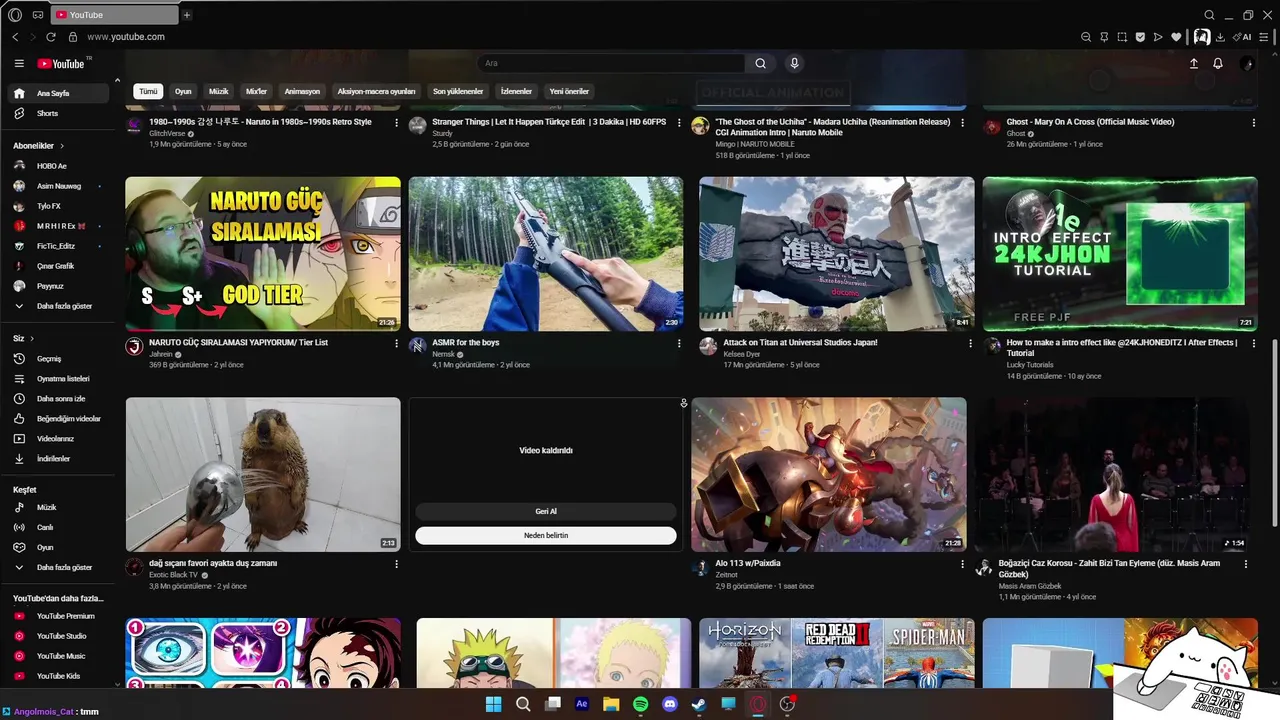Image resolution: width=1280 pixels, height=720 pixels.
Task: Go to Ana Sayfa in sidebar
Action: [x=60, y=93]
